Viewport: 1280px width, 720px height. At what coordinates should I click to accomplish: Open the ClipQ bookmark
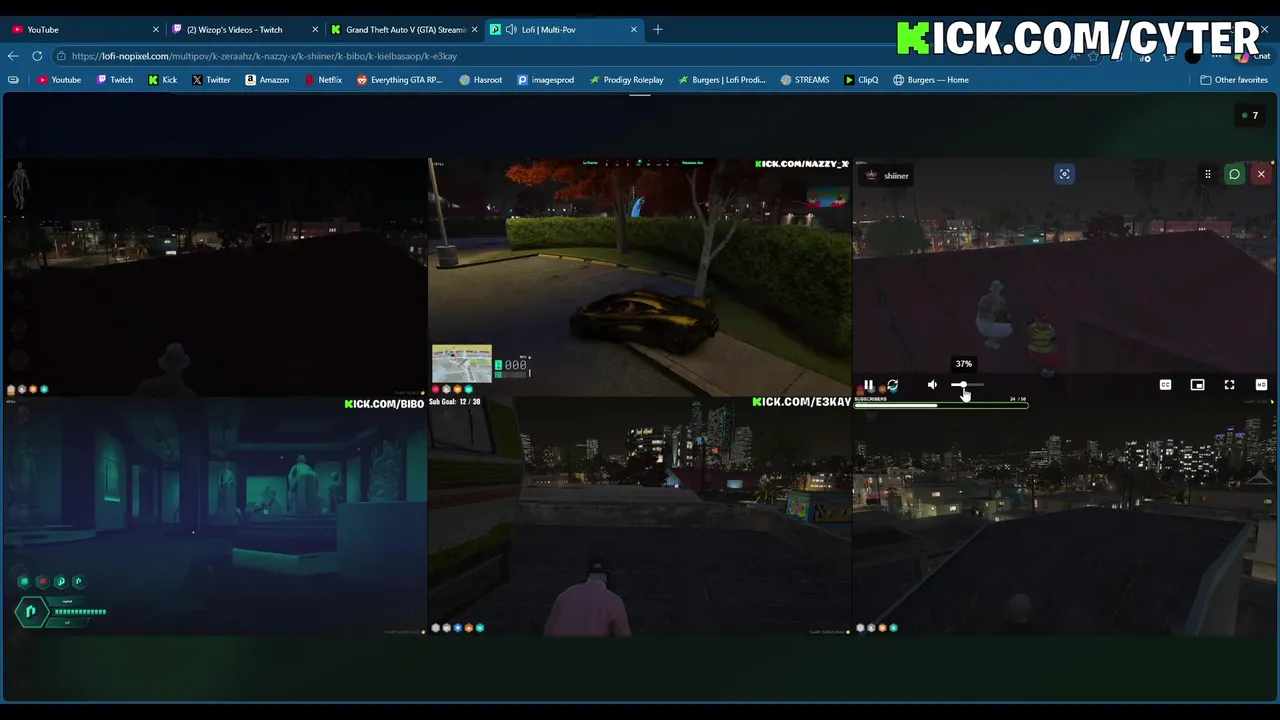point(861,80)
